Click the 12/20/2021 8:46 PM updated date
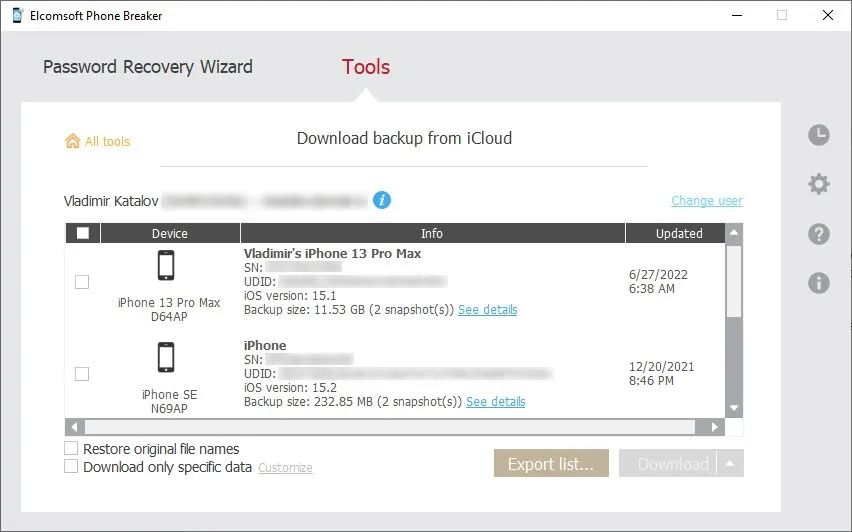This screenshot has width=852, height=532. click(x=661, y=373)
